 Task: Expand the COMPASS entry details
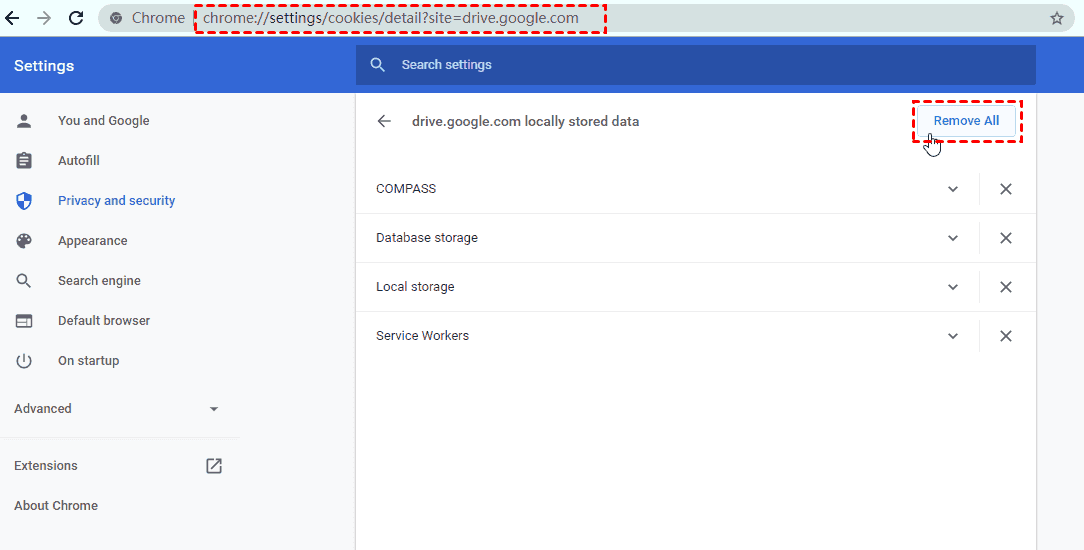coord(953,189)
